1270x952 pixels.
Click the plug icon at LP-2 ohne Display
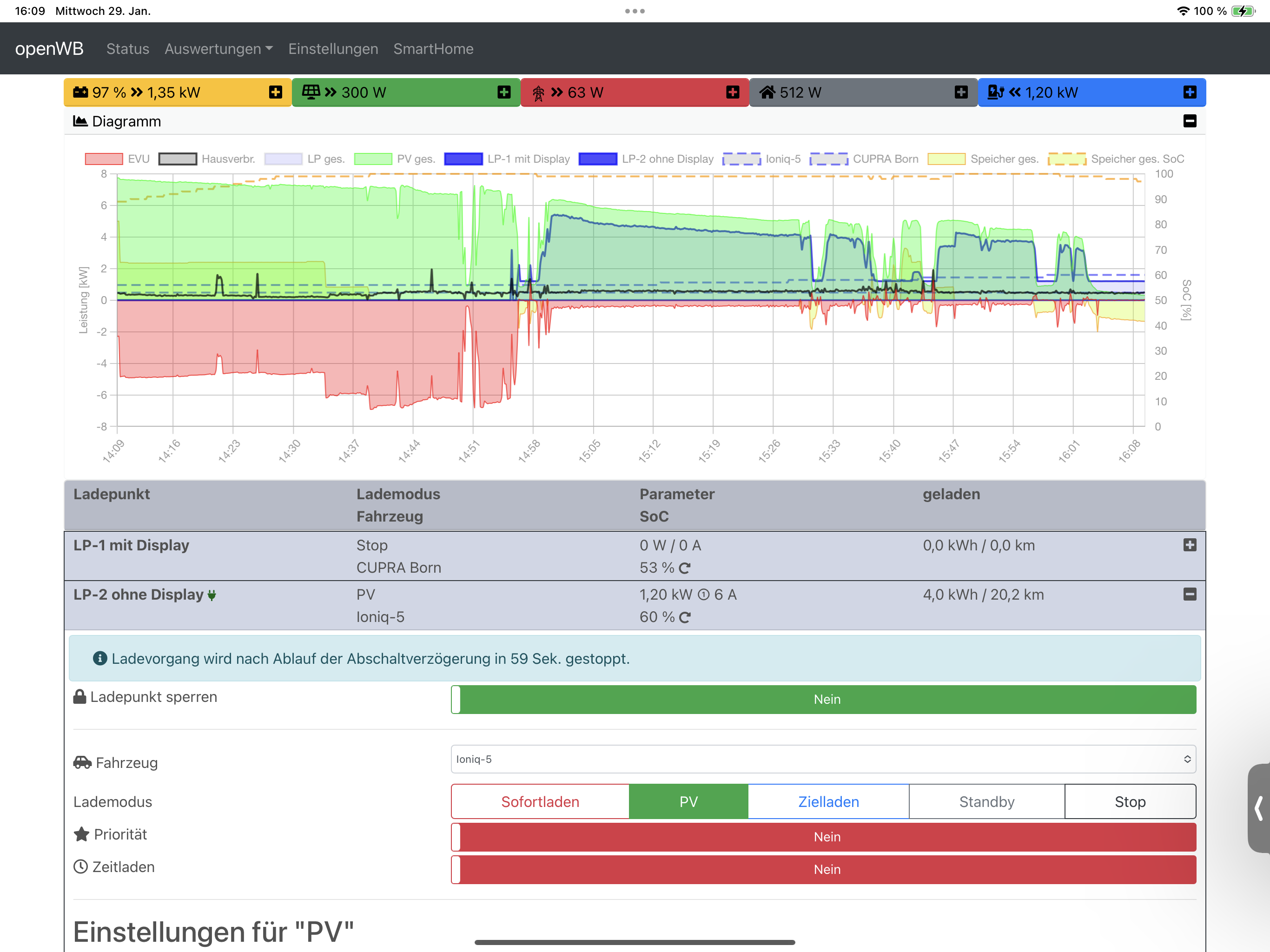pos(212,595)
